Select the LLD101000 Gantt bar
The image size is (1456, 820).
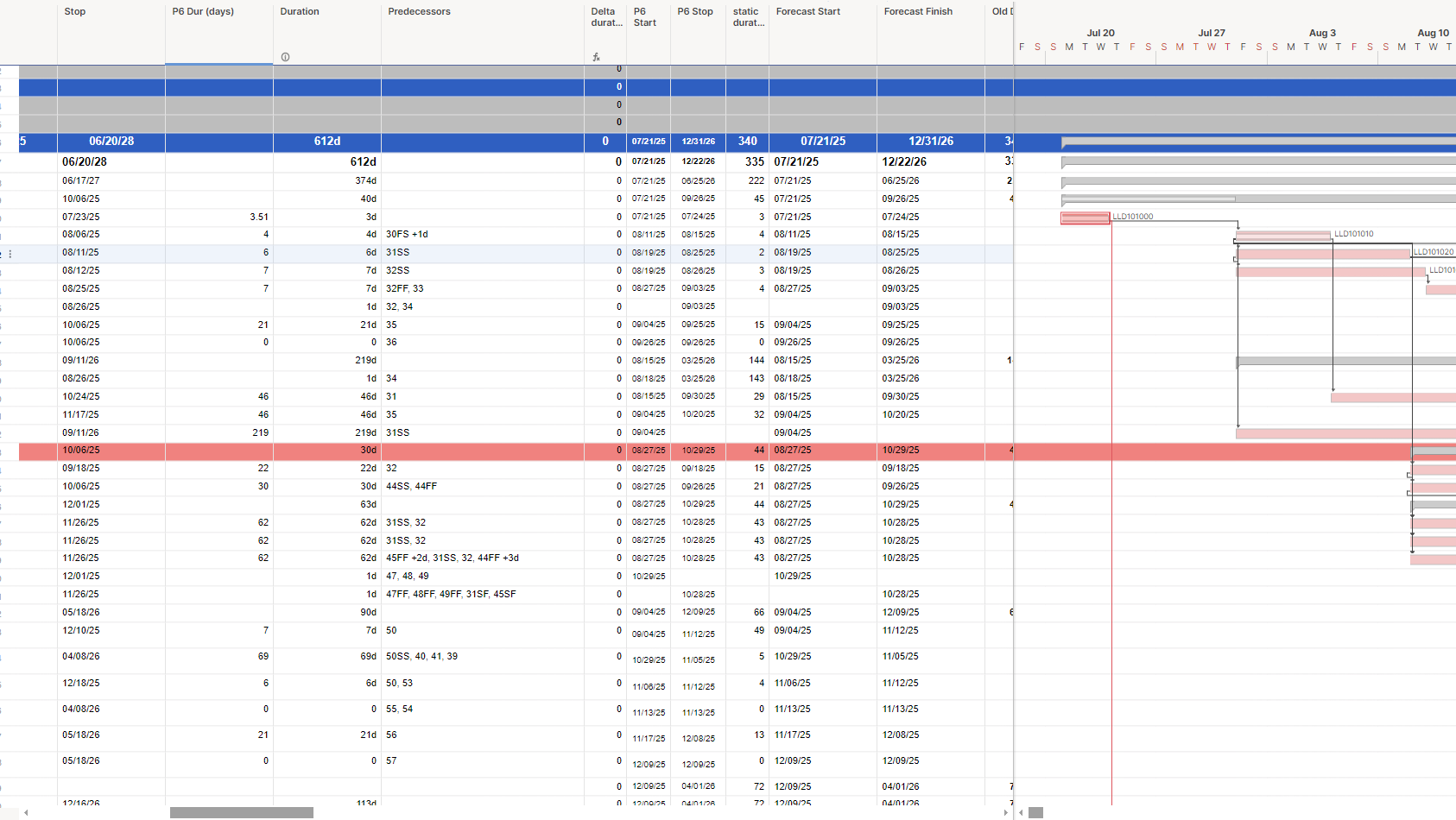pyautogui.click(x=1086, y=218)
